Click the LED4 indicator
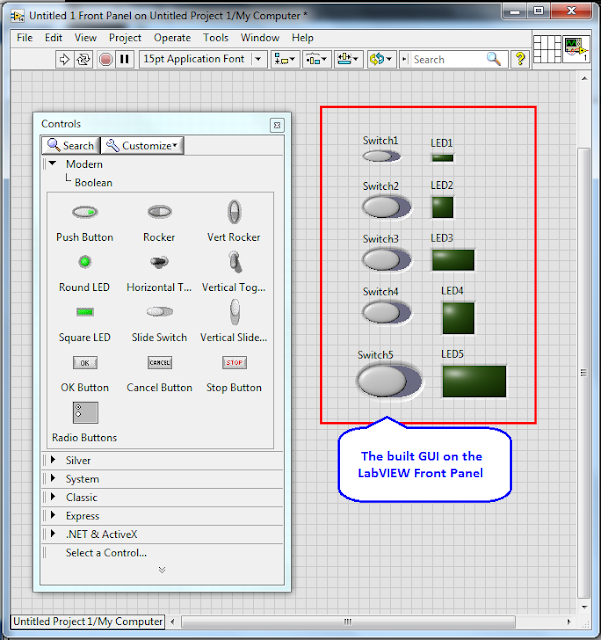This screenshot has height=640, width=601. click(459, 318)
